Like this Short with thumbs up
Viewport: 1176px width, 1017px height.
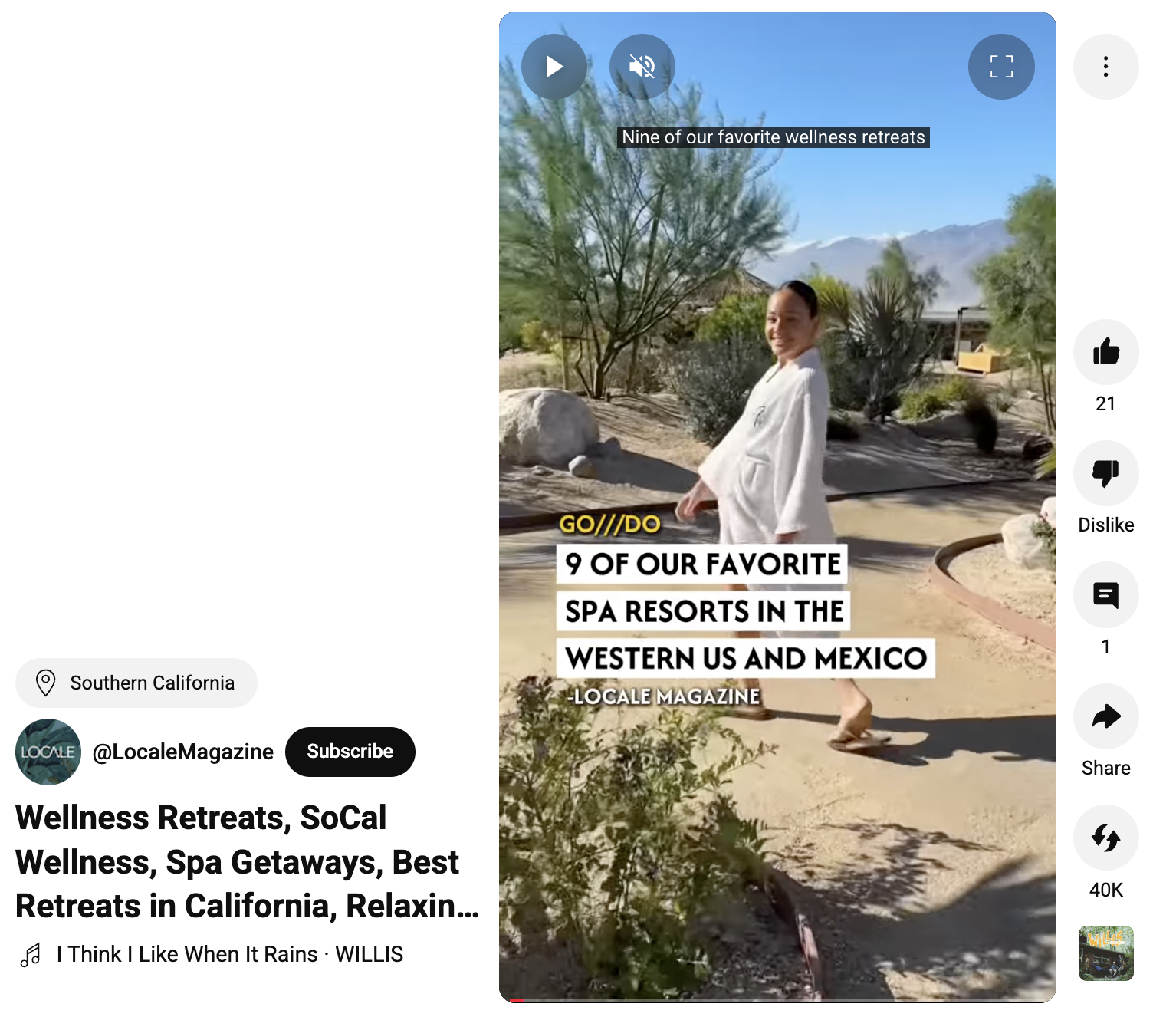[1105, 352]
